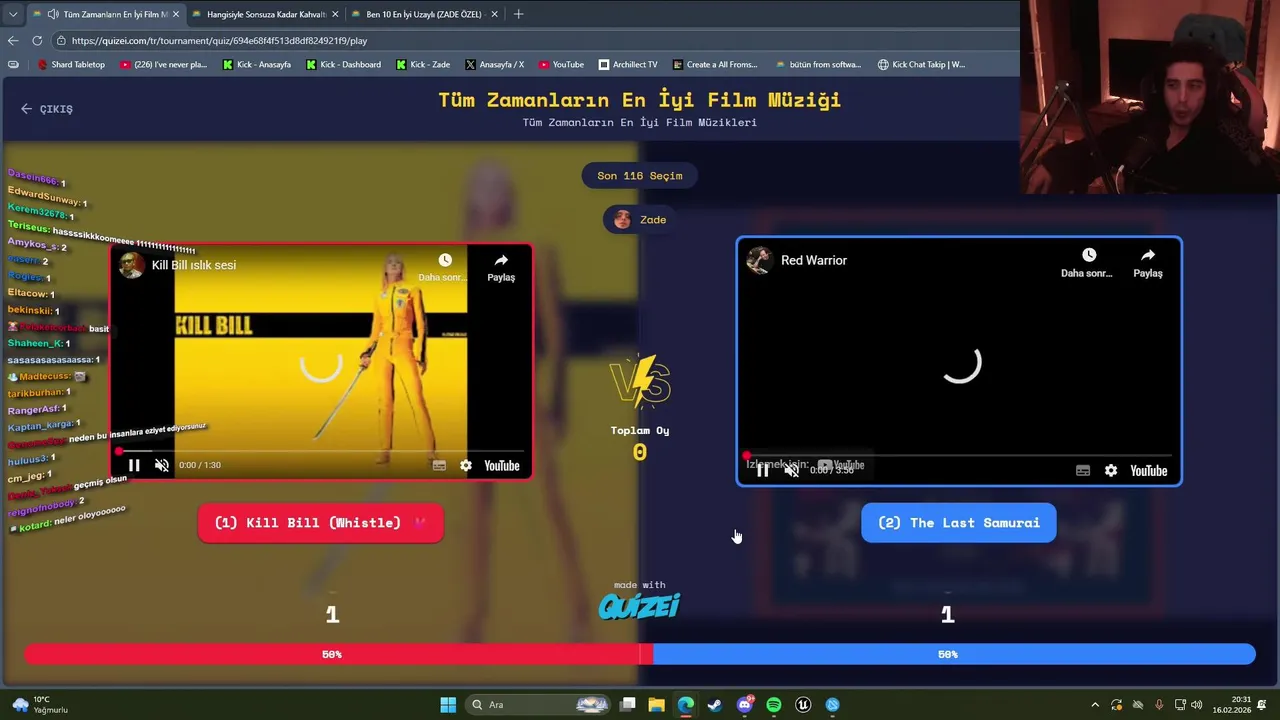
Task: Open clock showing 20:31
Action: pos(1232,705)
